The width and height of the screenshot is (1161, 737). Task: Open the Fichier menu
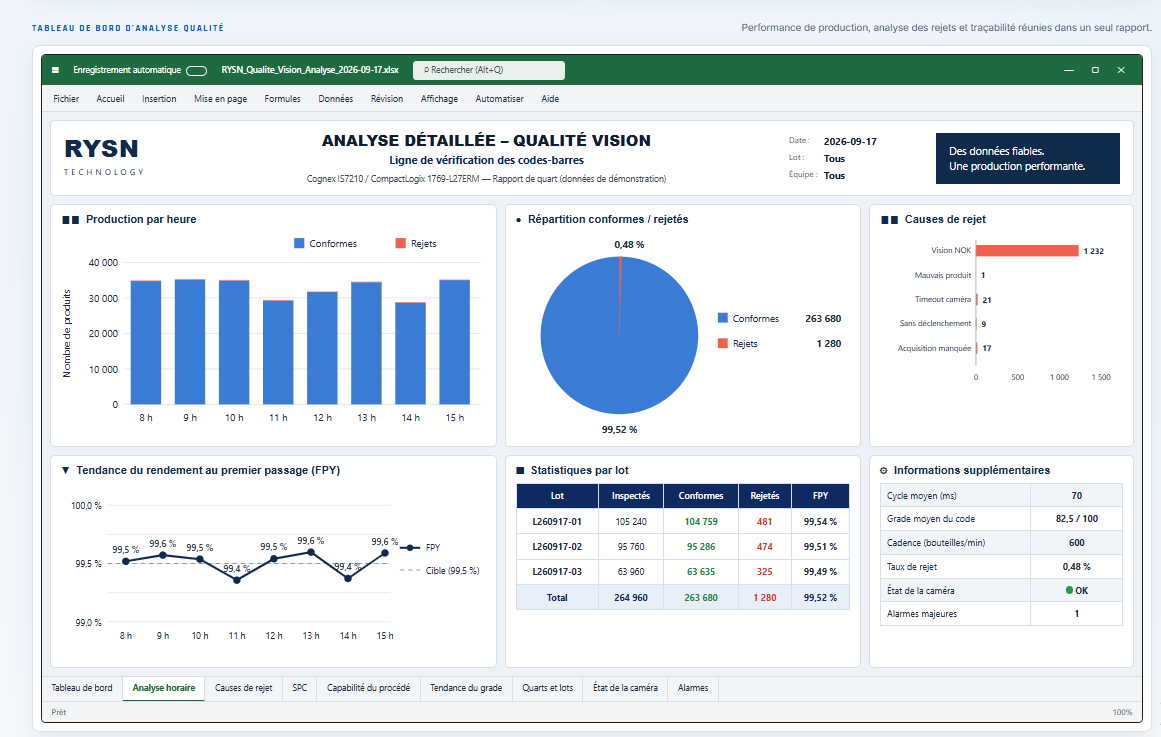point(66,99)
